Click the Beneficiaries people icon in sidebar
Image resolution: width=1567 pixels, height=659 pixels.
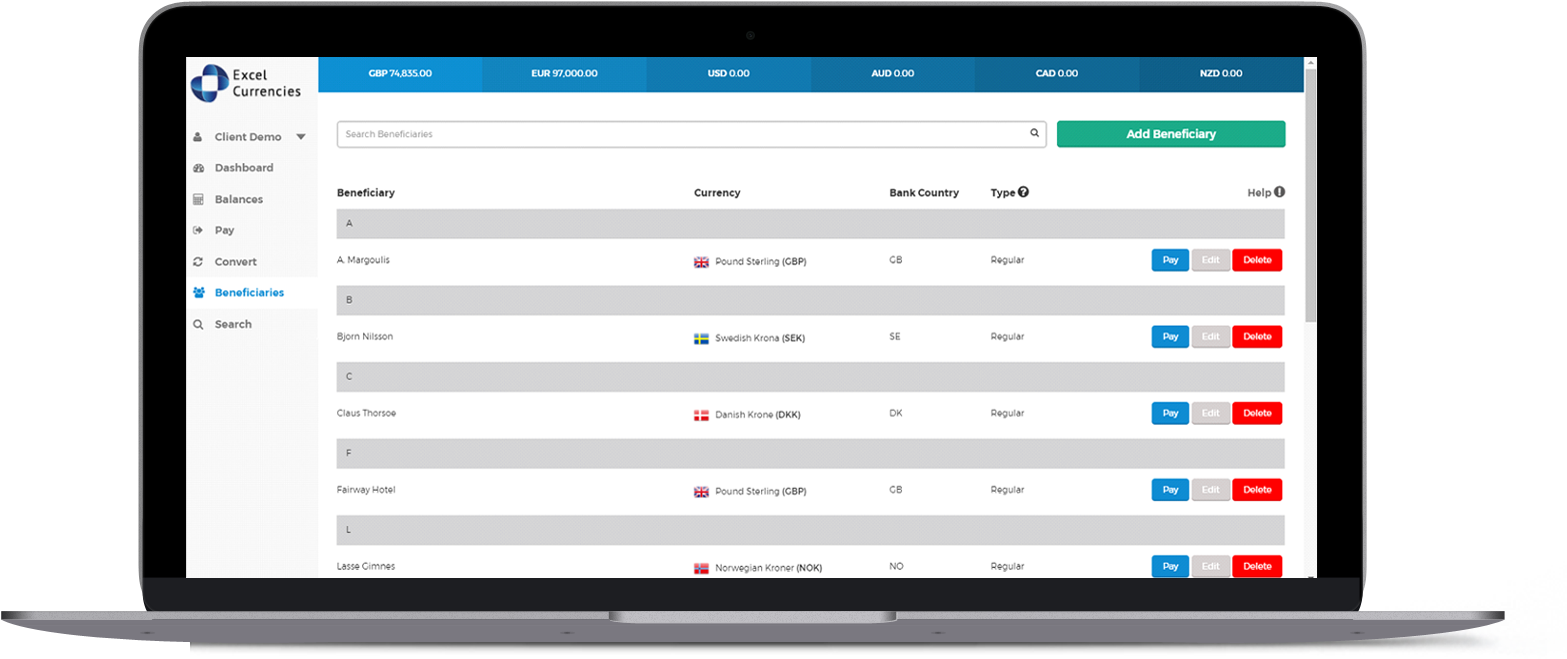[x=198, y=293]
